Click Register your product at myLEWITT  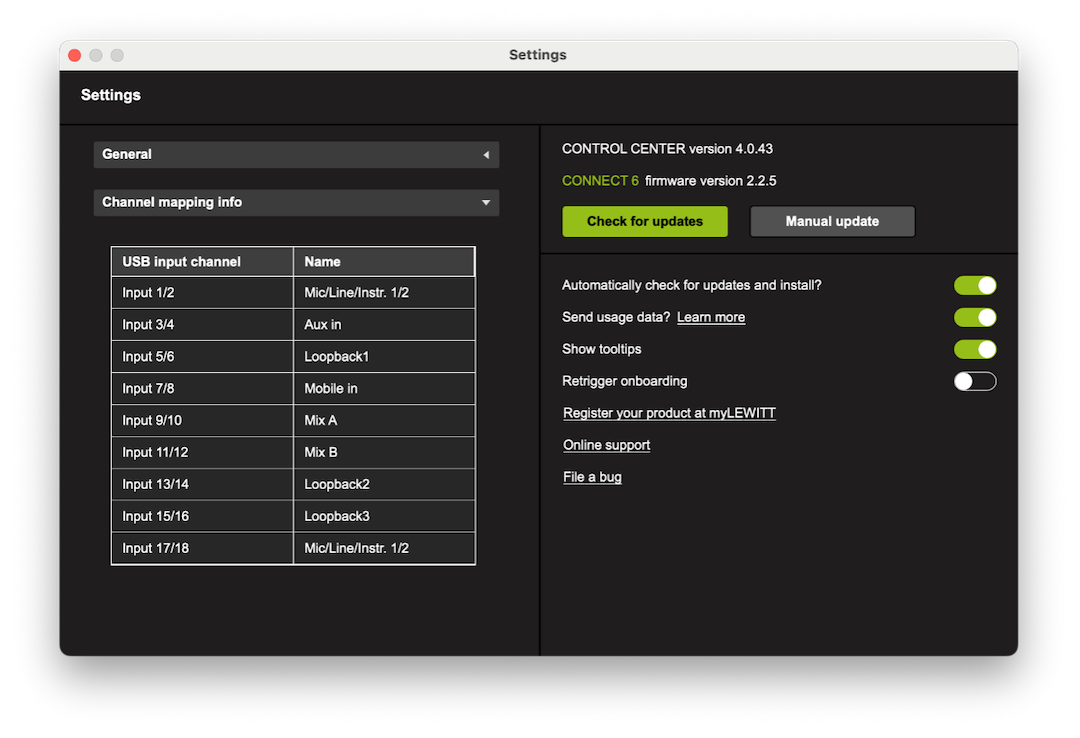[x=669, y=412]
